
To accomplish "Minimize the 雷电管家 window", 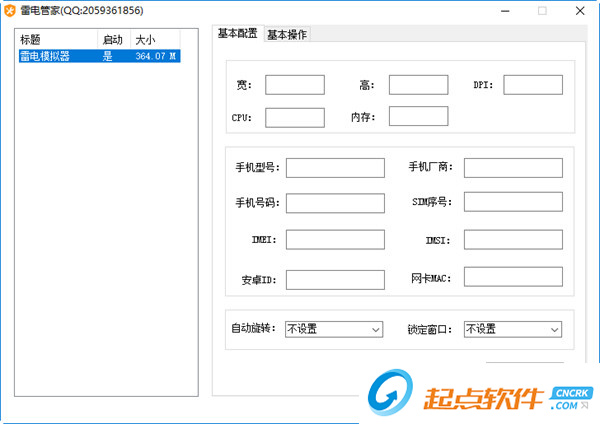I will tap(505, 11).
